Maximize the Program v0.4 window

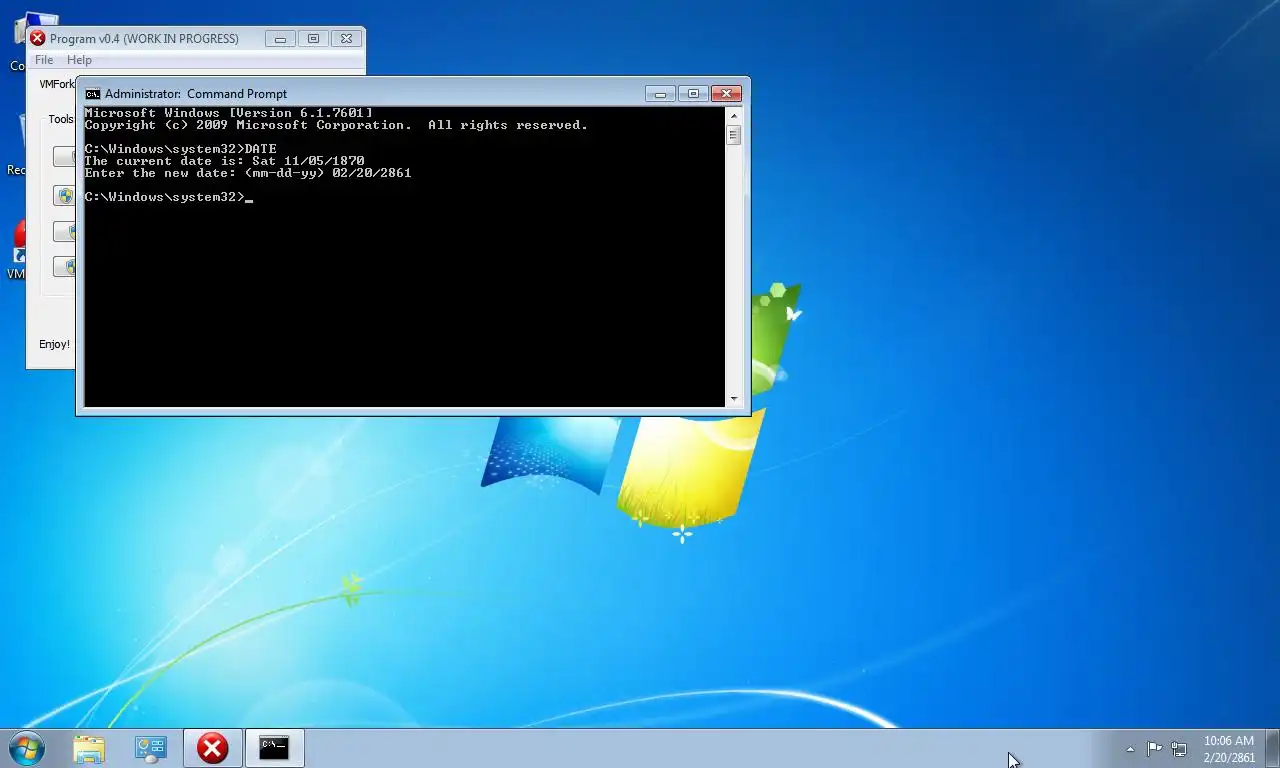[x=313, y=39]
